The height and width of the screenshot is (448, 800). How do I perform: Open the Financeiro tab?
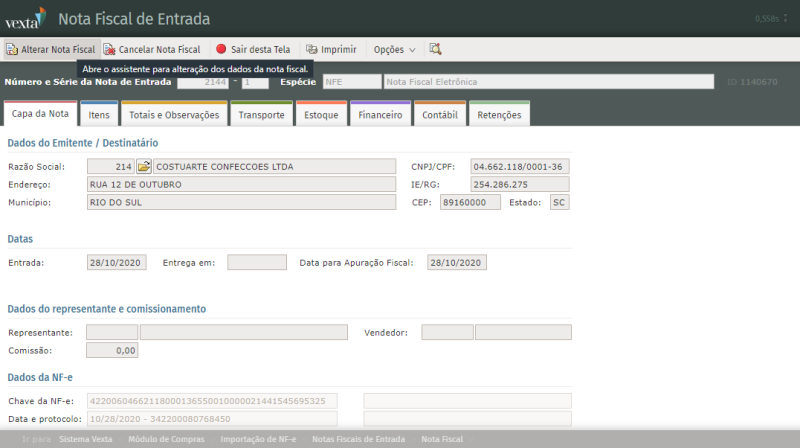pos(380,115)
